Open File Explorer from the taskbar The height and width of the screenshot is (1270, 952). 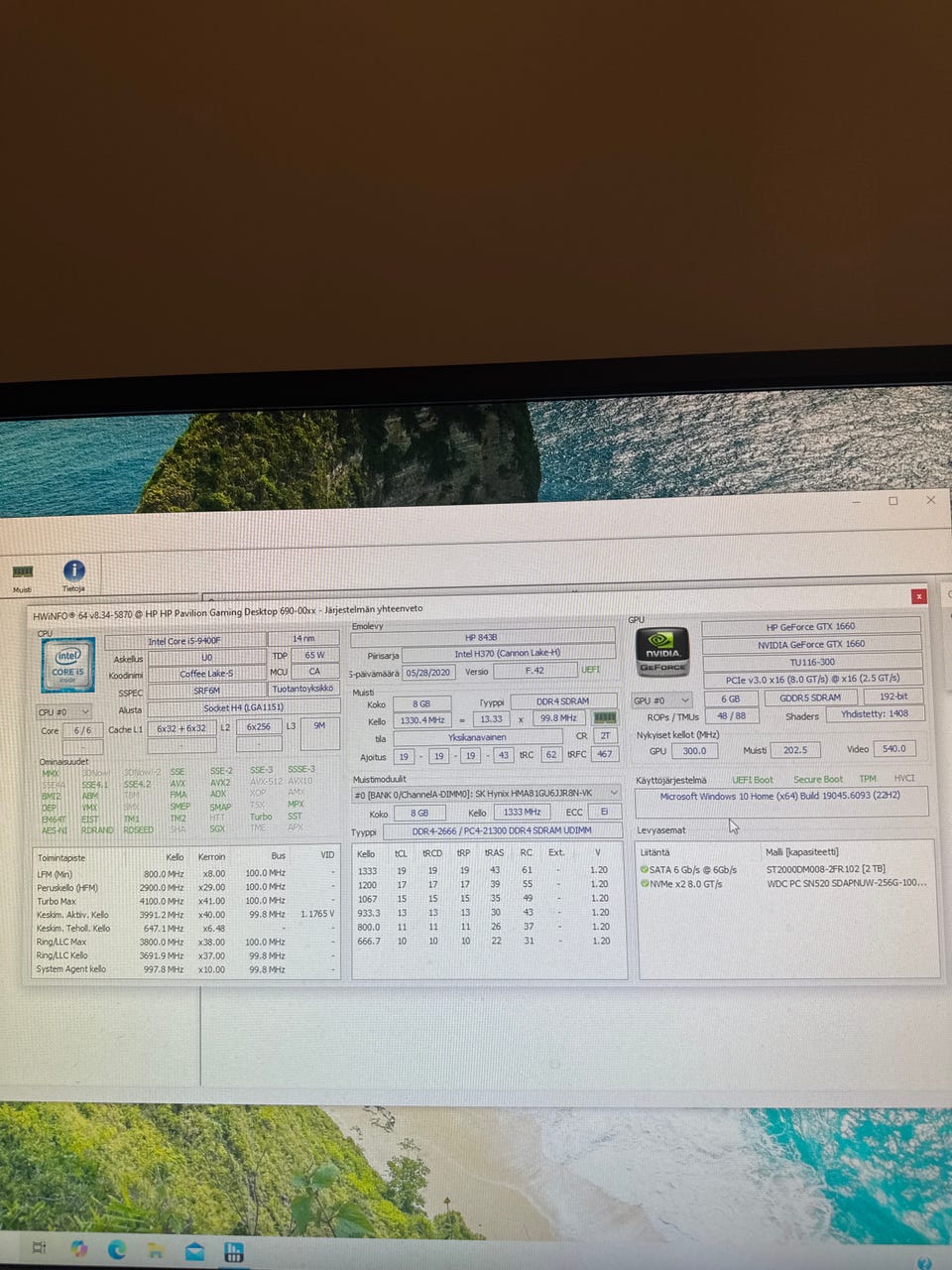(155, 1250)
